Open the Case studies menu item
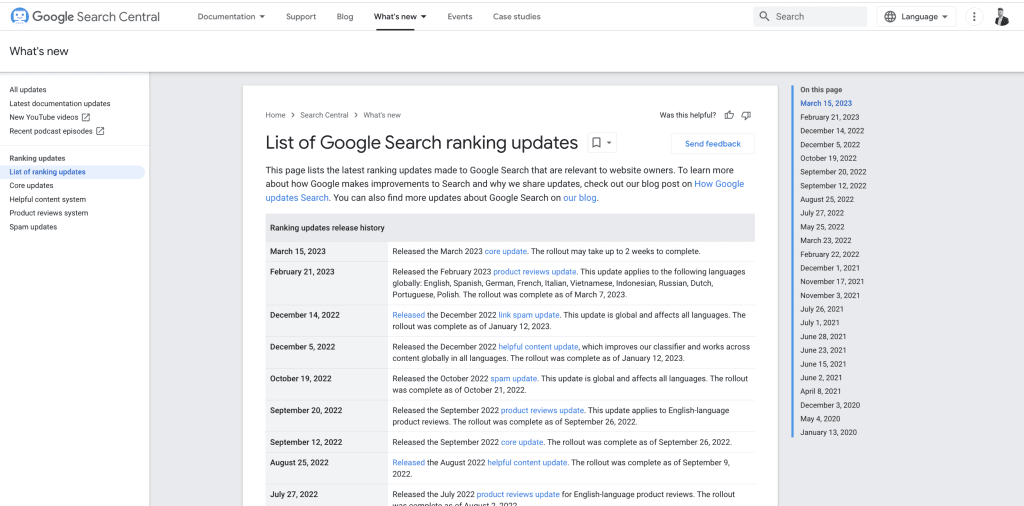 pos(517,16)
